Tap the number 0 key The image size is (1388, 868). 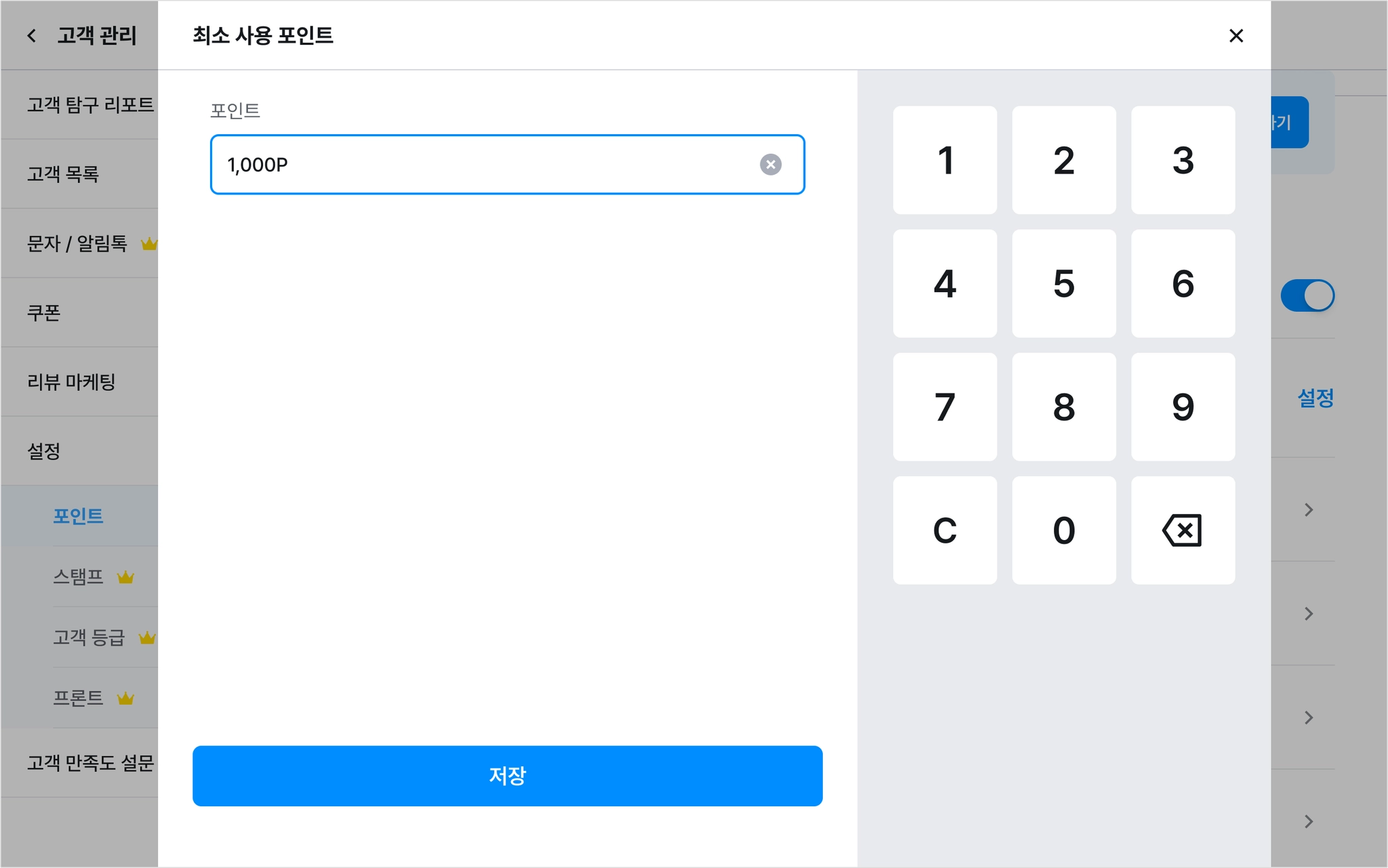[x=1064, y=530]
